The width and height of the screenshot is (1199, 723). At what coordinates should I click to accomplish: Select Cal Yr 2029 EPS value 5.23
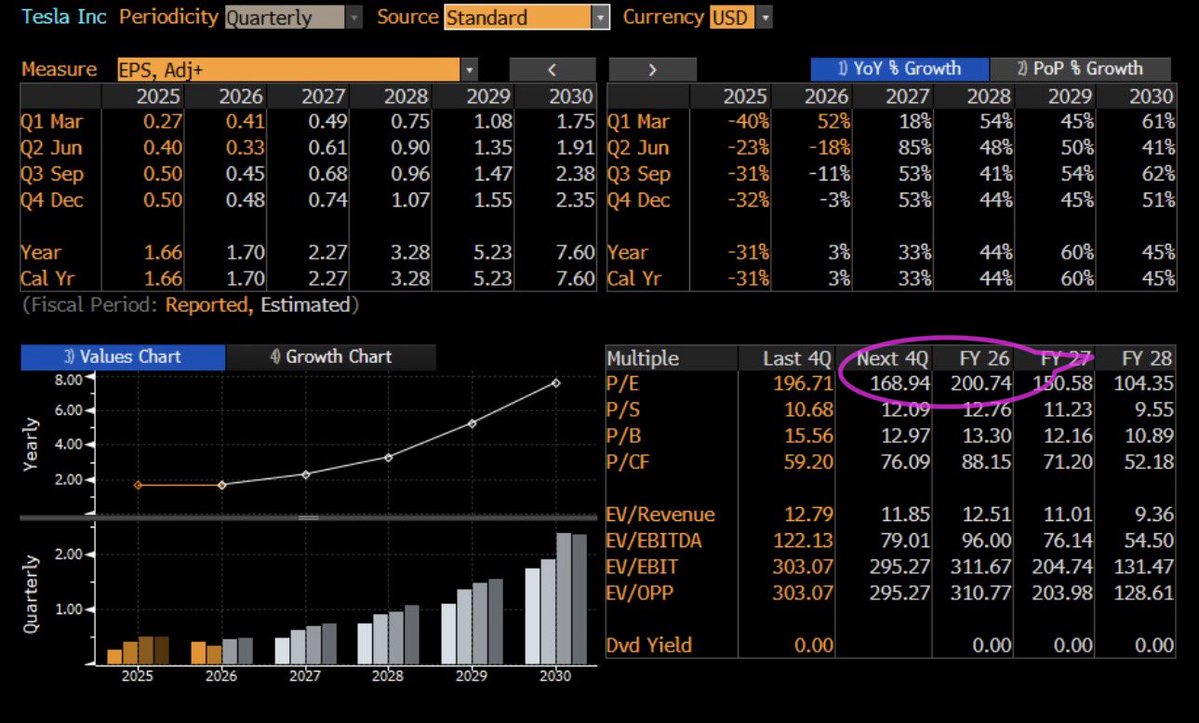(x=493, y=278)
